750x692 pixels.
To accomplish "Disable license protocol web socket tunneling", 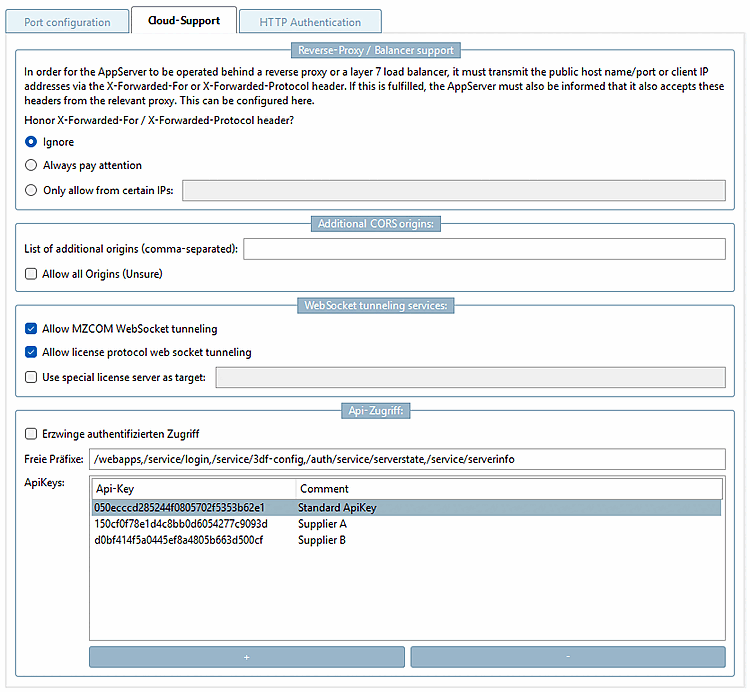I will 31,352.
